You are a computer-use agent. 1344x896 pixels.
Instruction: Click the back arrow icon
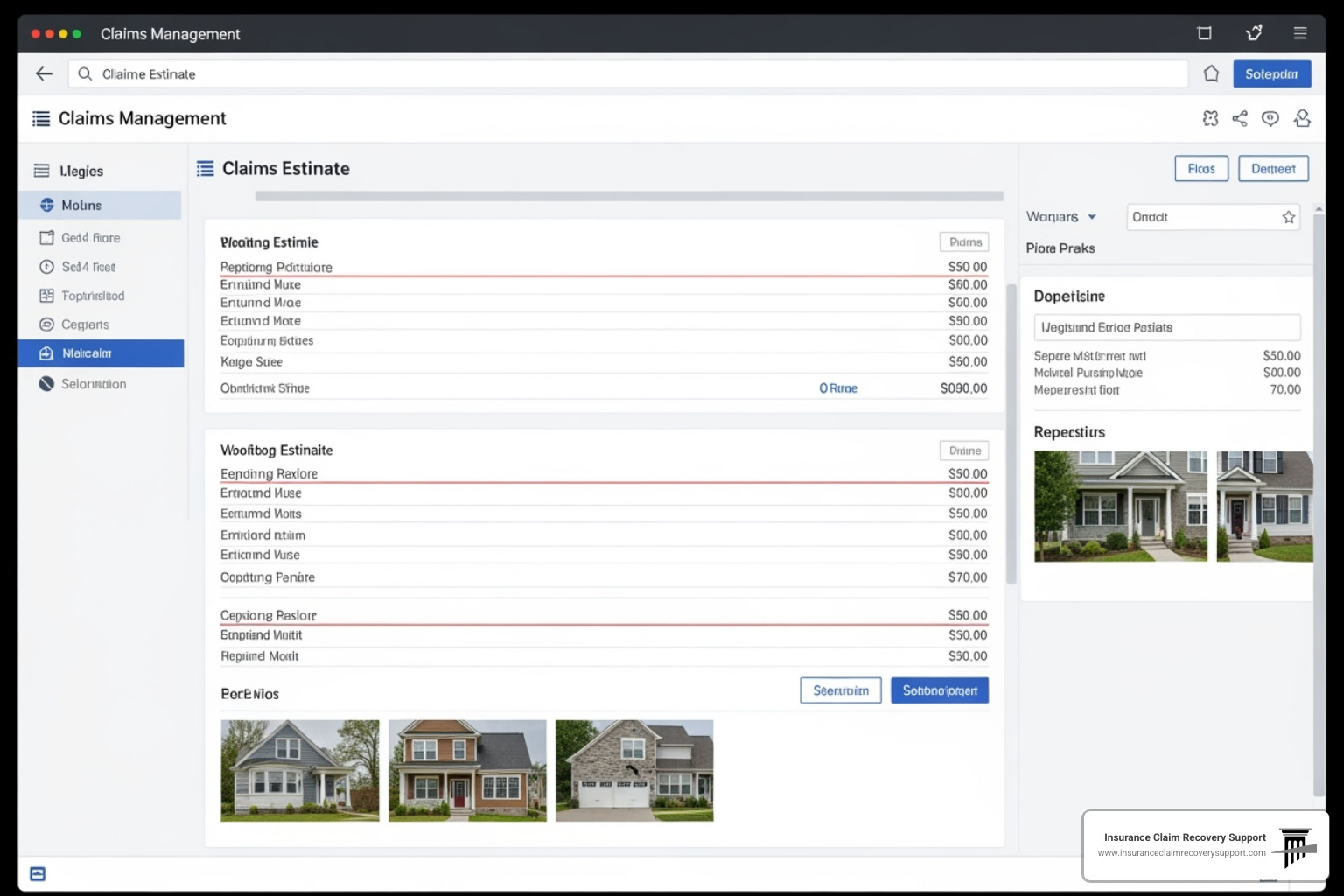coord(44,74)
